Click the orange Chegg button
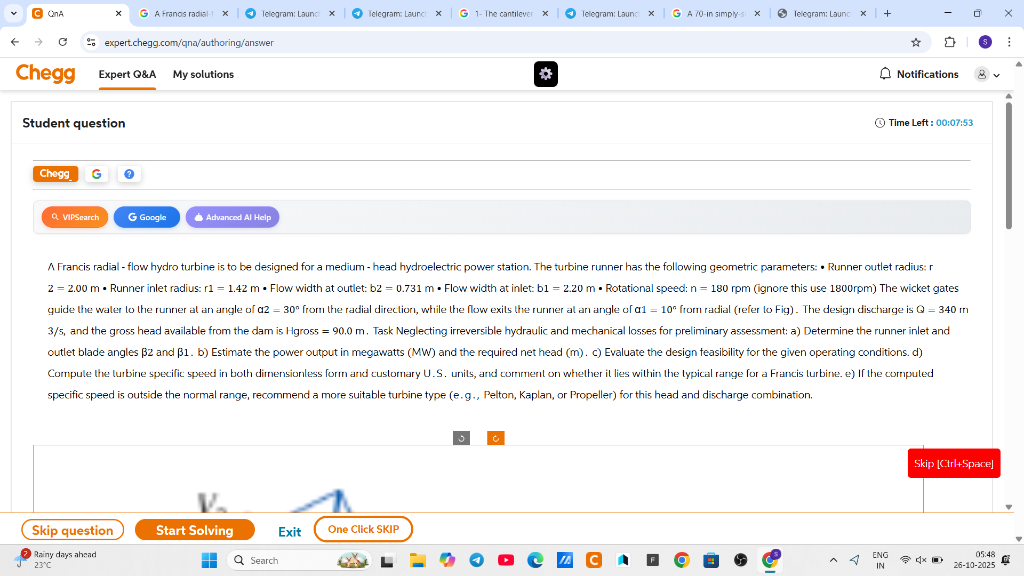This screenshot has height=576, width=1024. (56, 174)
